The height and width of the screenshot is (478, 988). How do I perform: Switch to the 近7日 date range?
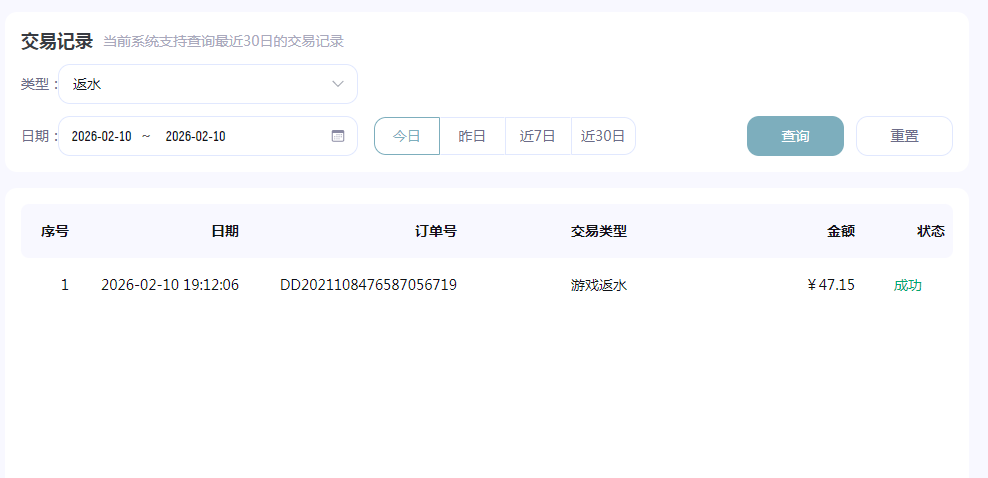[538, 136]
